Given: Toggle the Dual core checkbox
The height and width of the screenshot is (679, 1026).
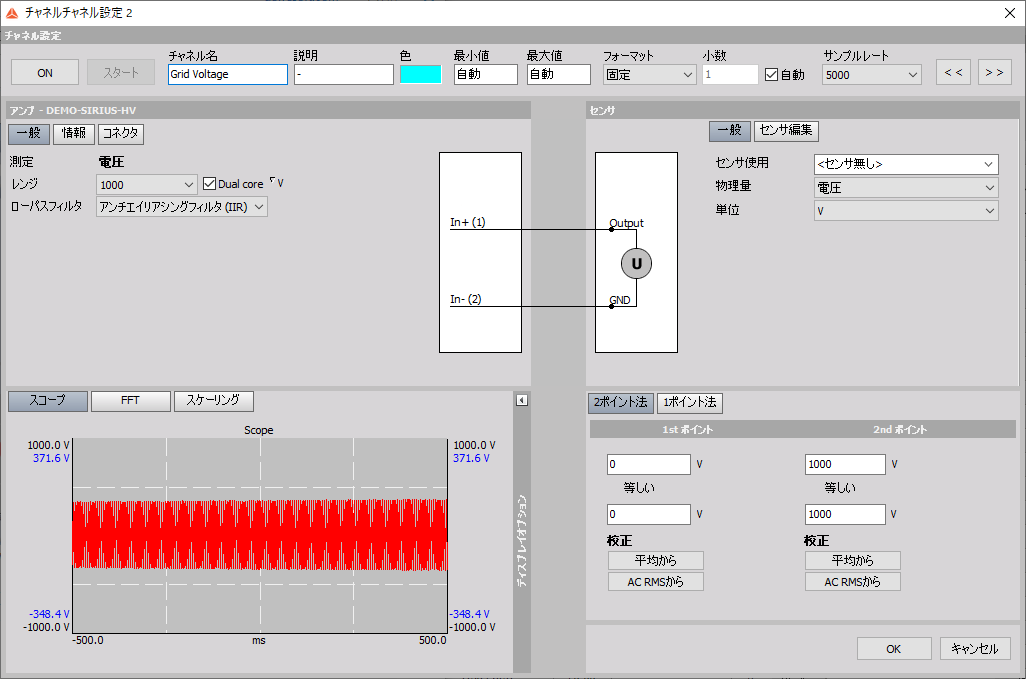Looking at the screenshot, I should [209, 184].
